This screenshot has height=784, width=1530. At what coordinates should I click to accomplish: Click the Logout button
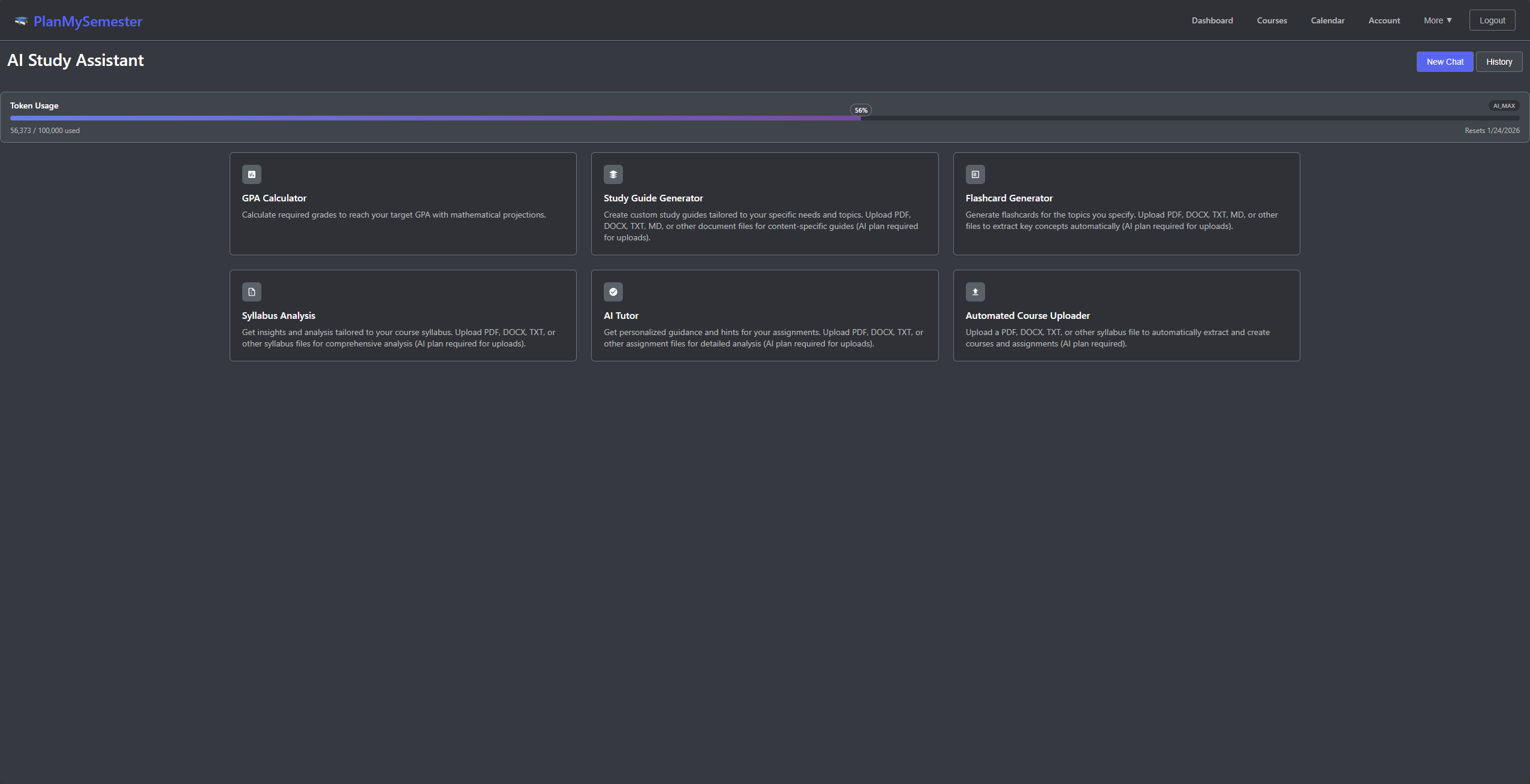point(1492,19)
